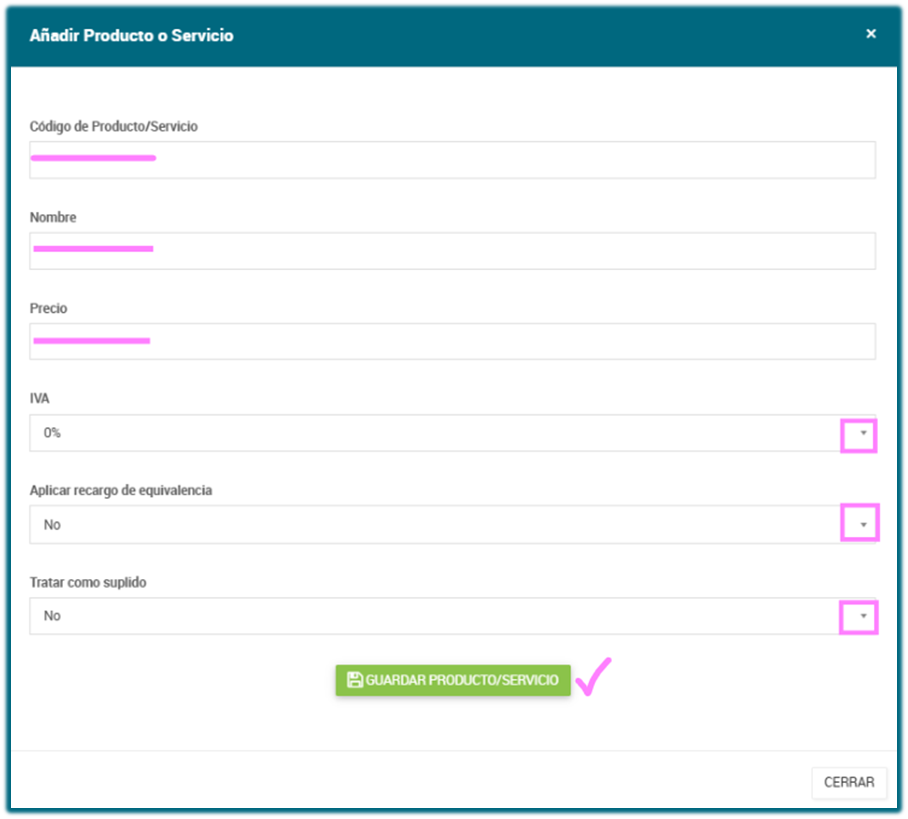Click the Añadir Producto o Servicio title
The width and height of the screenshot is (908, 819).
pos(131,35)
